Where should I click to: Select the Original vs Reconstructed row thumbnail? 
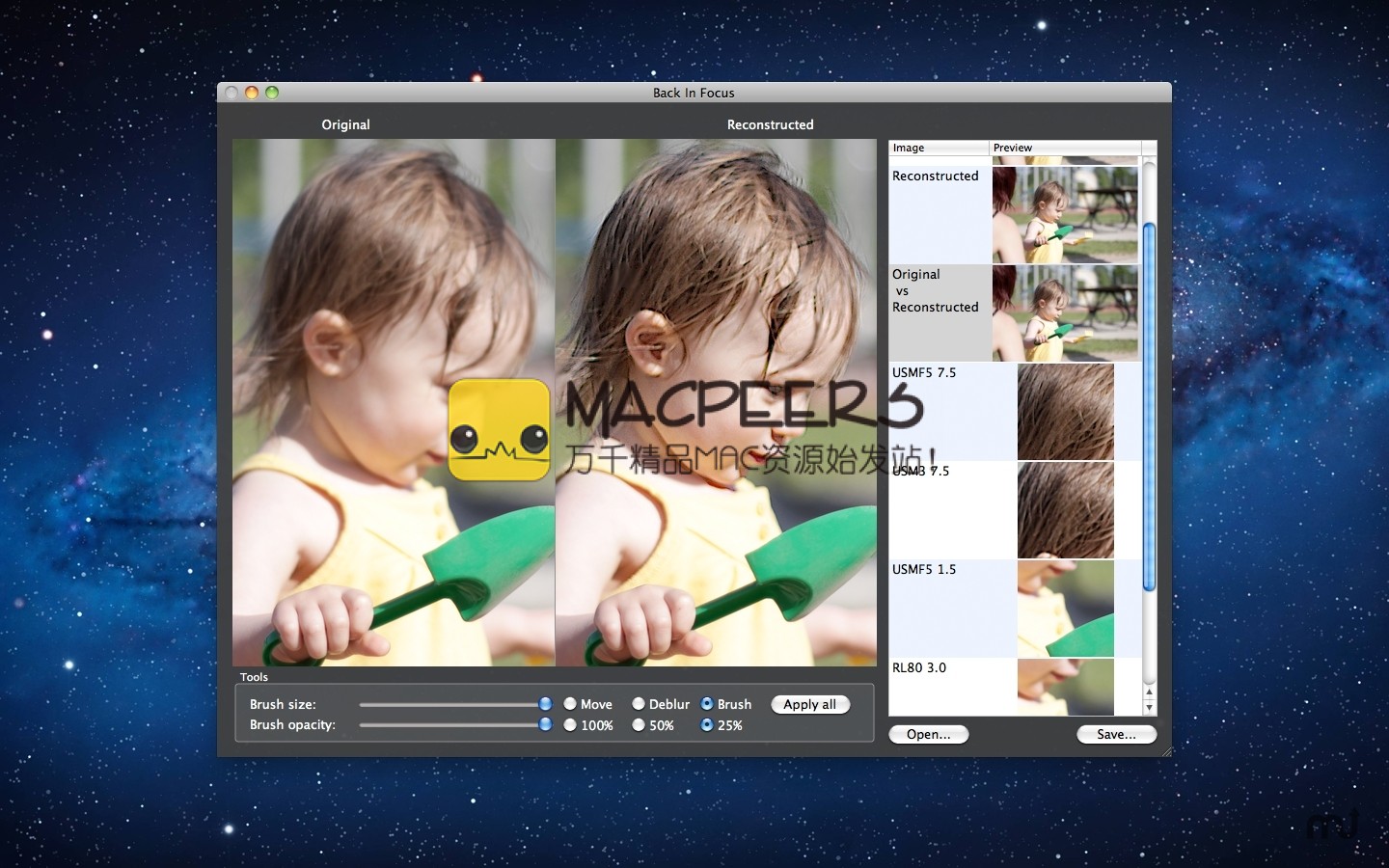(x=1065, y=313)
